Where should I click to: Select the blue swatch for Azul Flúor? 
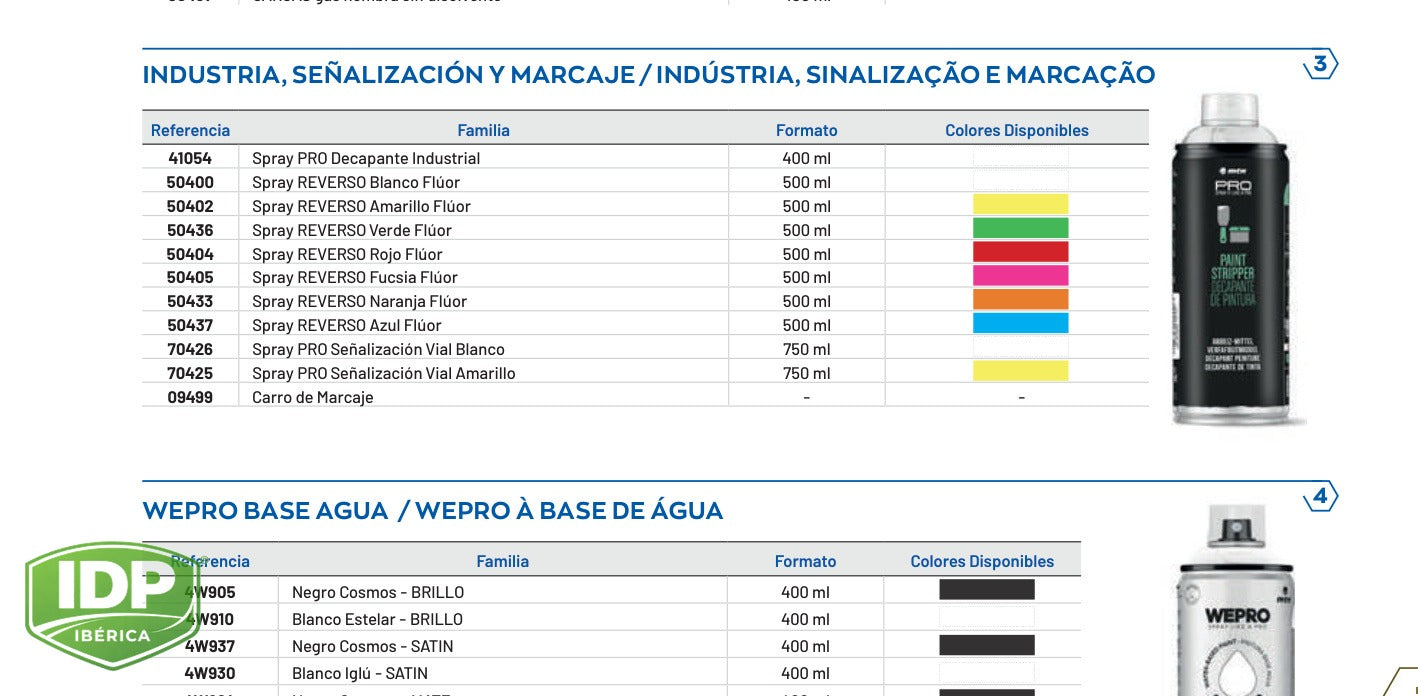[x=1020, y=324]
